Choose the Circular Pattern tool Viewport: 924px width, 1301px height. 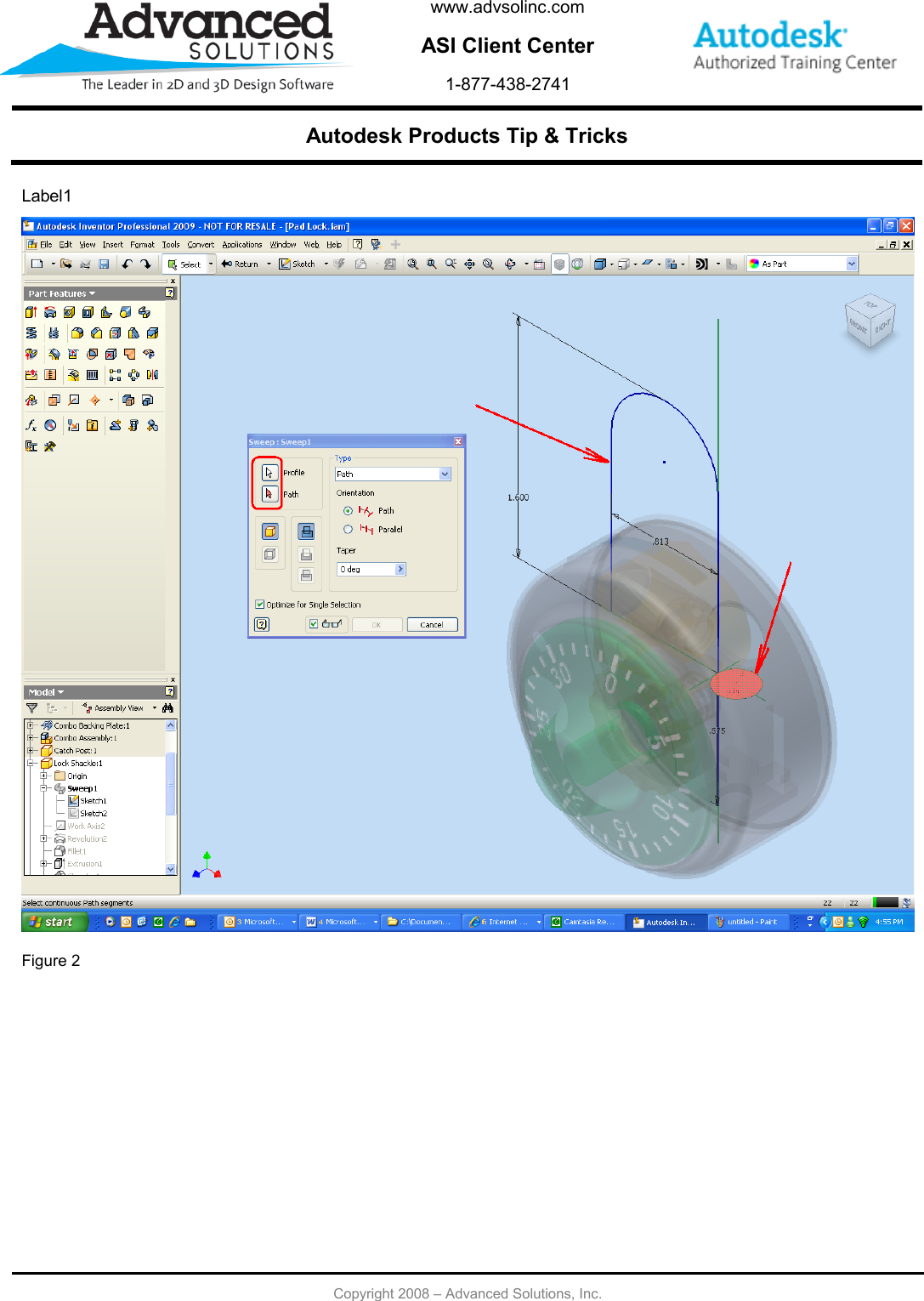coord(133,374)
